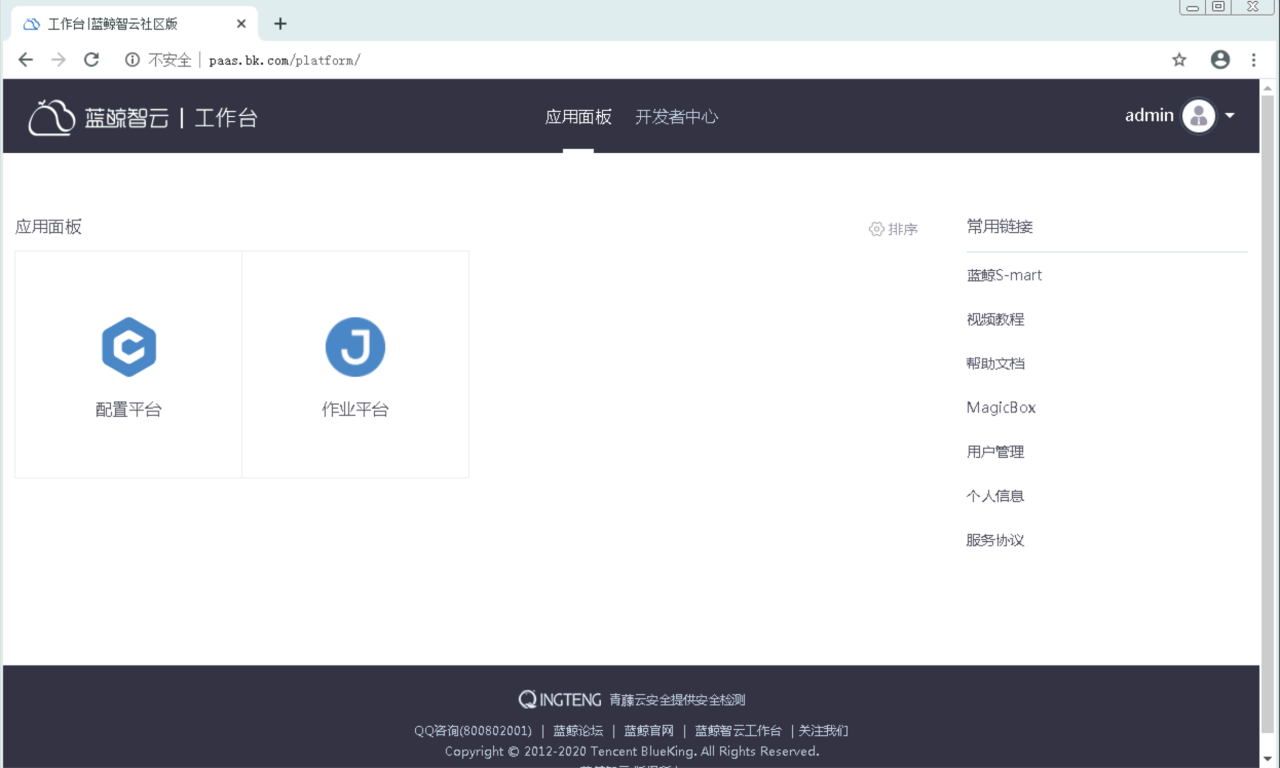The height and width of the screenshot is (768, 1280).
Task: Switch to 开发者中心 tab
Action: click(x=676, y=117)
